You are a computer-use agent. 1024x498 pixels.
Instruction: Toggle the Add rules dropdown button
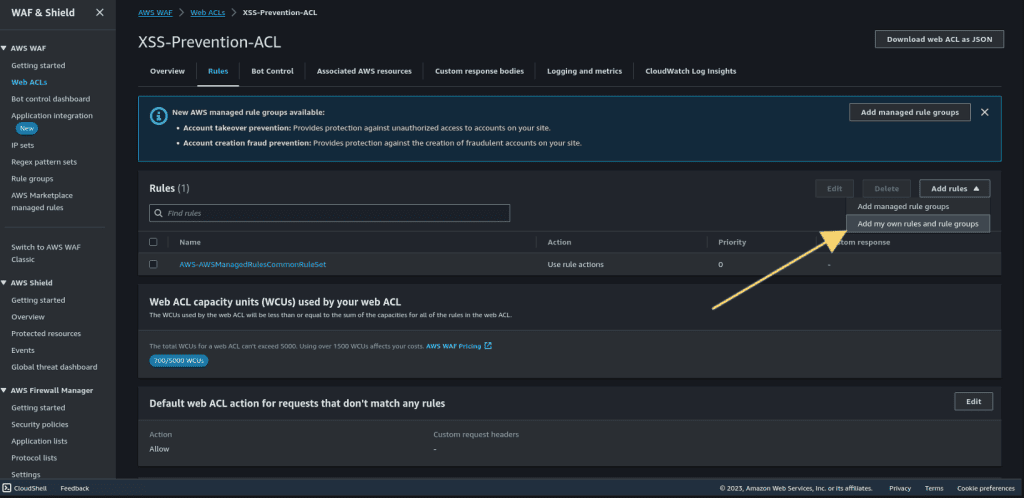955,189
